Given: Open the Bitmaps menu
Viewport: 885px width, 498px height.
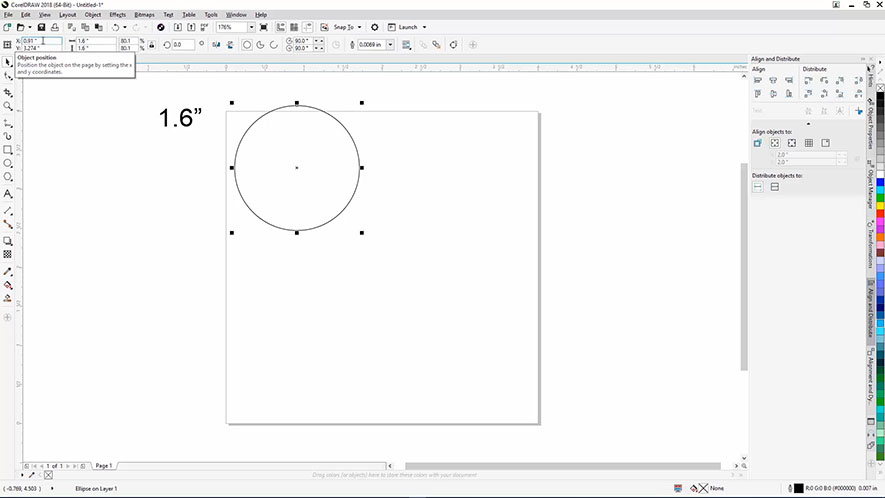Looking at the screenshot, I should click(x=144, y=15).
